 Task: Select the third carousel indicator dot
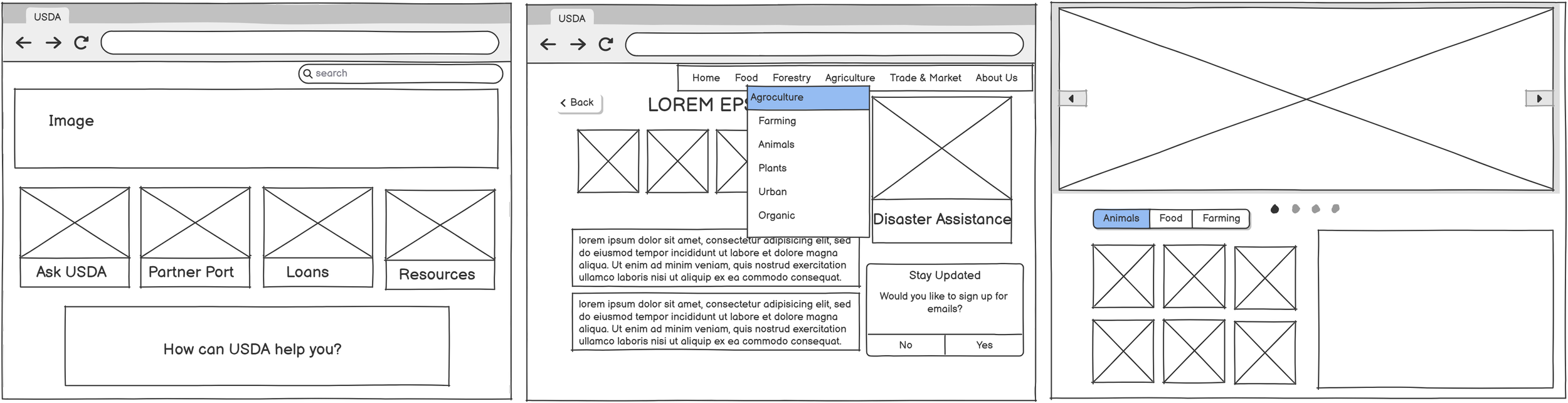click(x=1316, y=209)
